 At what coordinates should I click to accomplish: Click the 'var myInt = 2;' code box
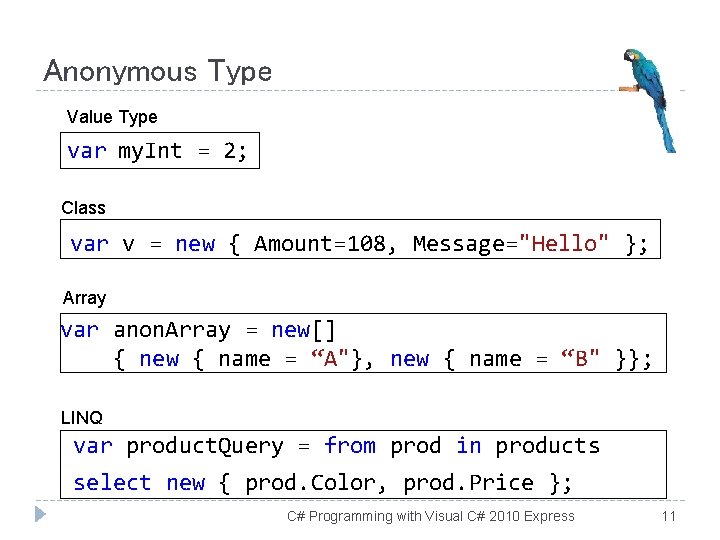160,151
